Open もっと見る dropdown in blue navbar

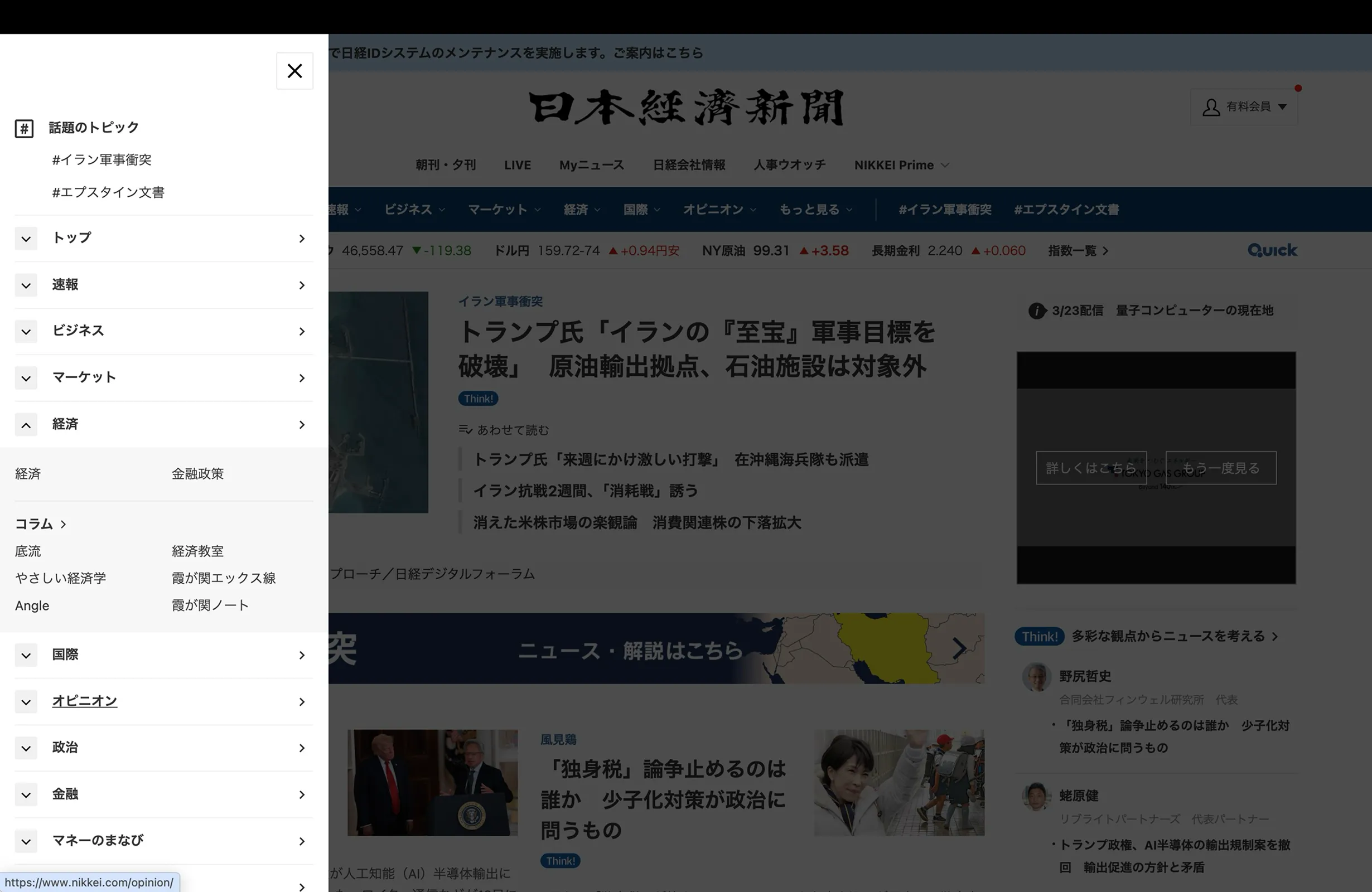[x=816, y=210]
